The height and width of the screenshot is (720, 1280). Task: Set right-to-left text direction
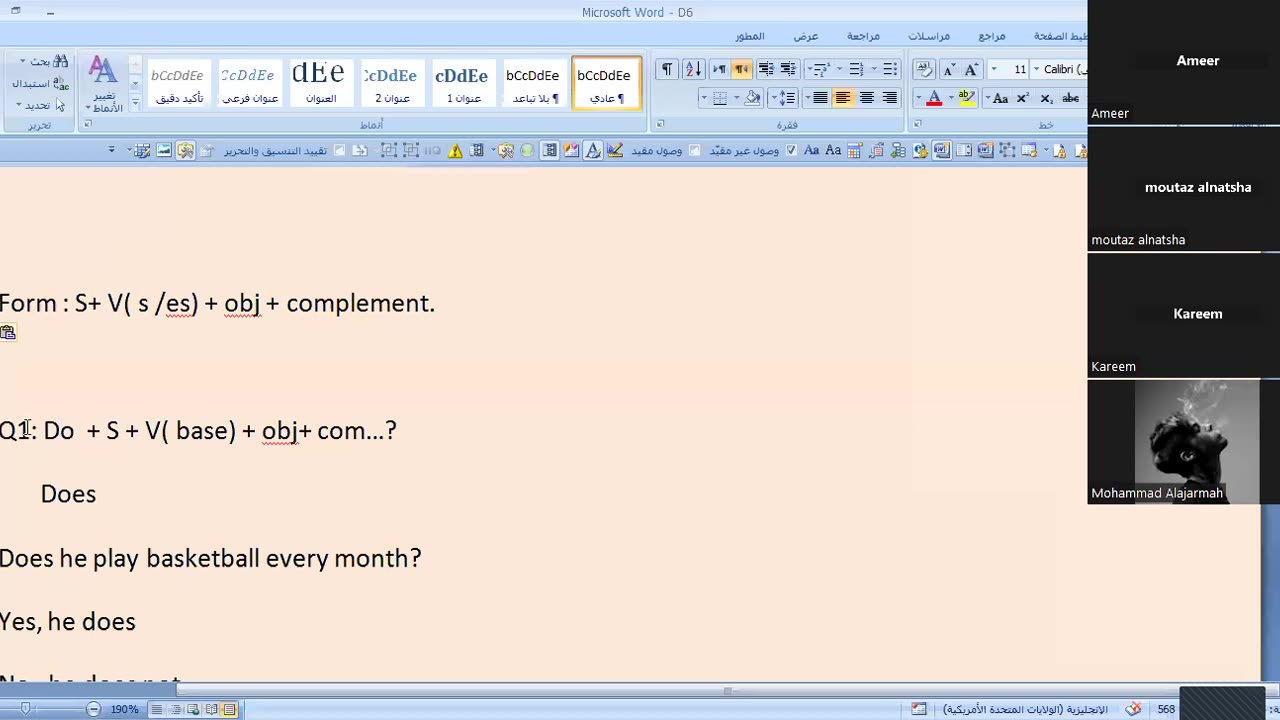[x=742, y=69]
